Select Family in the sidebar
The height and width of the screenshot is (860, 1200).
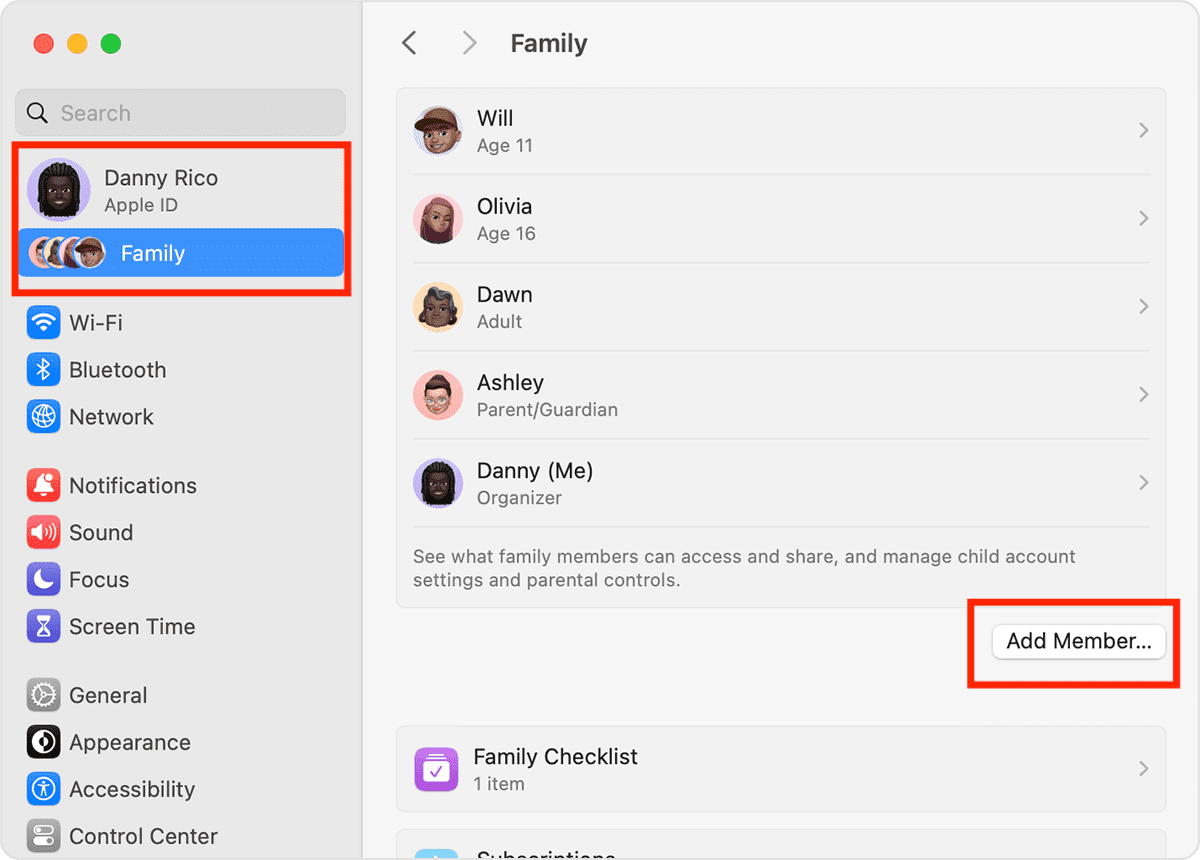point(181,253)
